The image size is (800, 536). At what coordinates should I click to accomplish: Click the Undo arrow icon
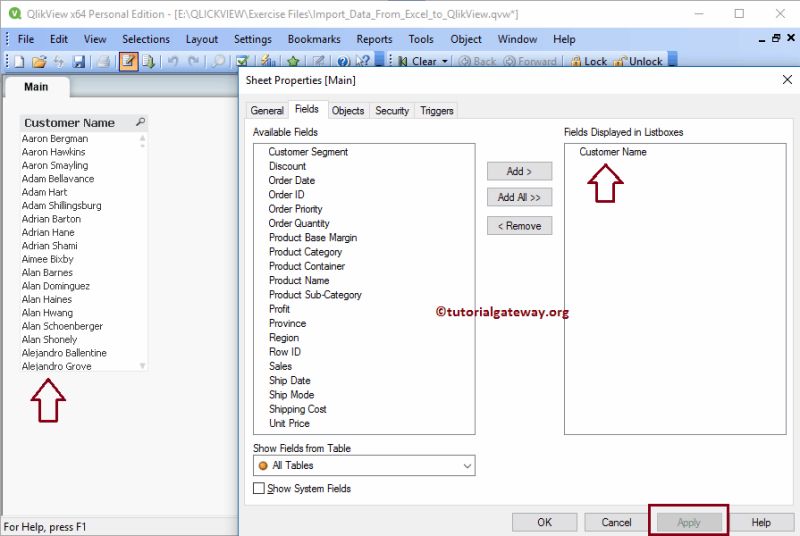click(173, 62)
